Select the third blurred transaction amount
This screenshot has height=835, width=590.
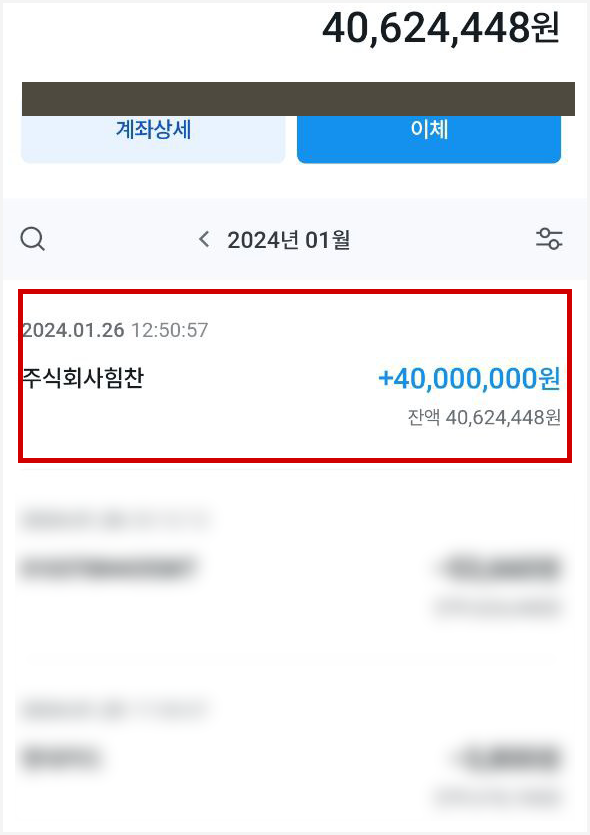point(511,758)
